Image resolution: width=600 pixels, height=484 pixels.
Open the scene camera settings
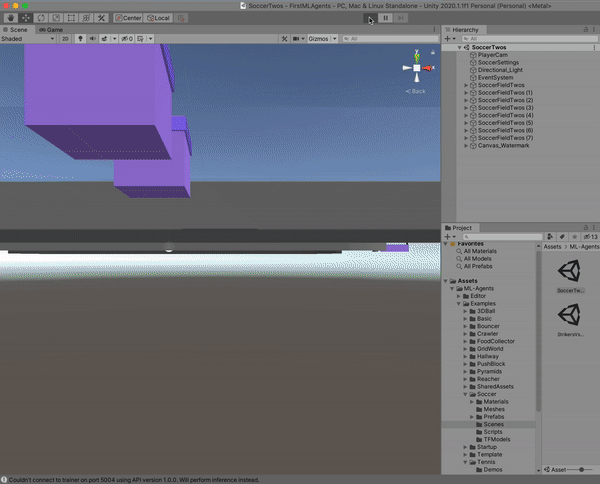298,39
